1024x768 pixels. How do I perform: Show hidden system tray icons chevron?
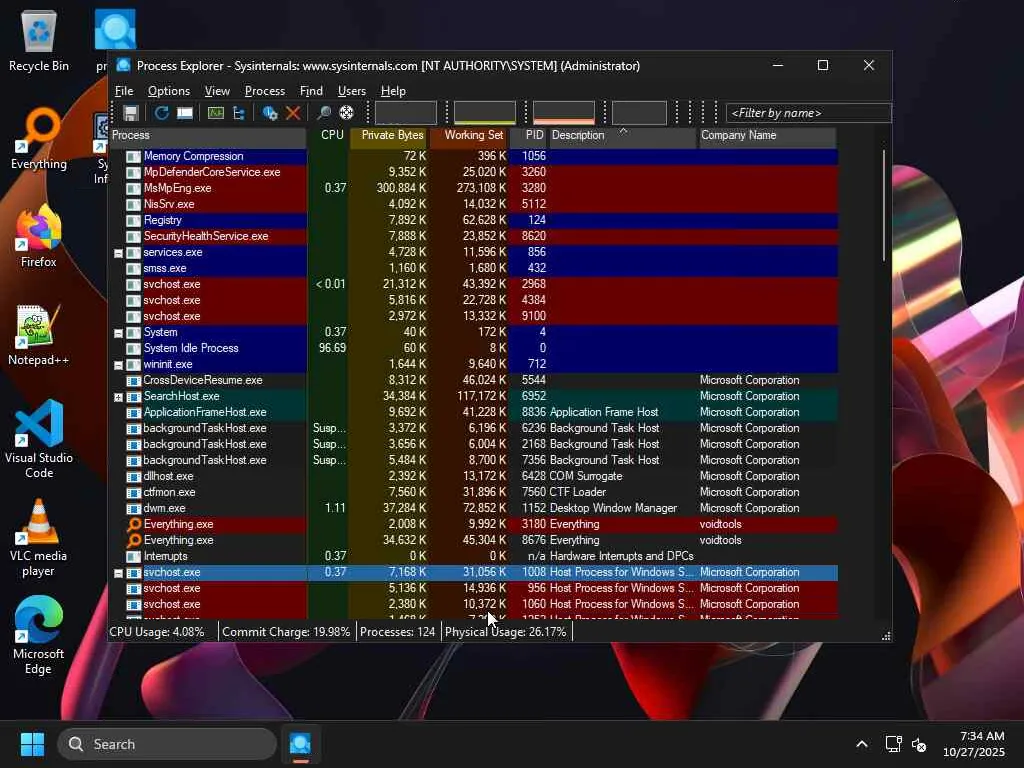pyautogui.click(x=861, y=744)
